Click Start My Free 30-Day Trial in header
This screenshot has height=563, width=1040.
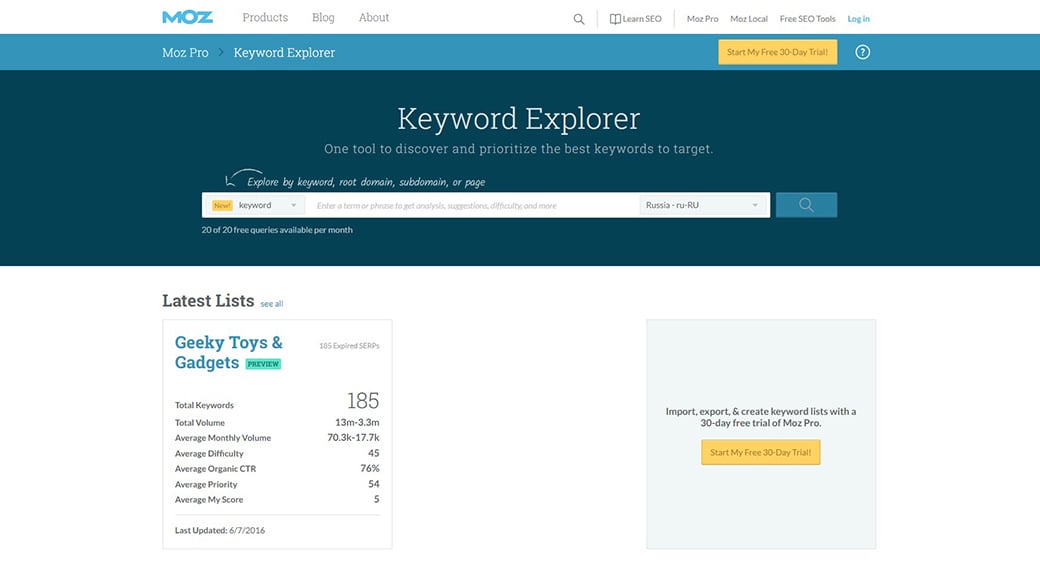[777, 52]
